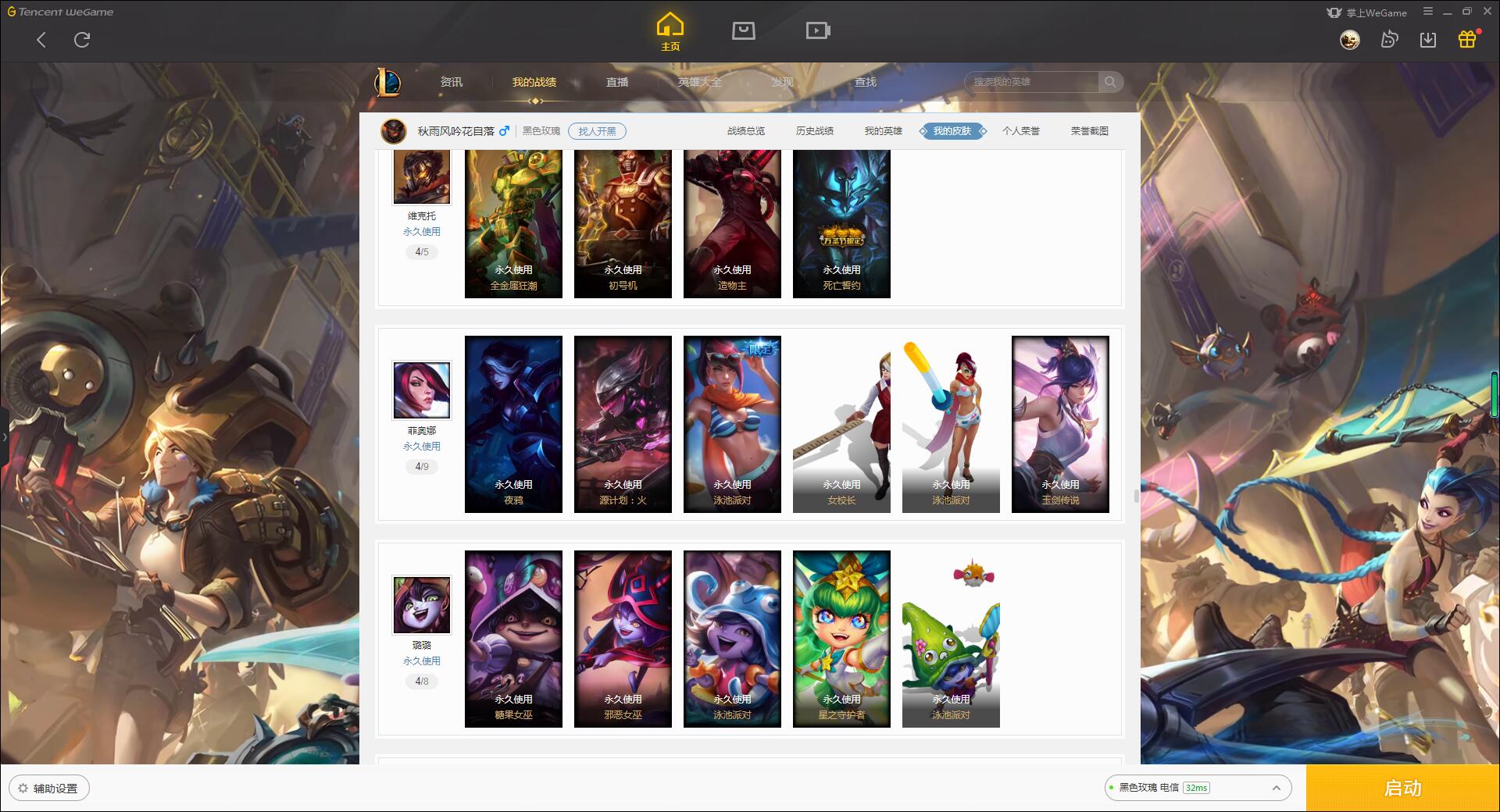Click the hero search magnifier icon
Image resolution: width=1500 pixels, height=812 pixels.
(x=1110, y=81)
